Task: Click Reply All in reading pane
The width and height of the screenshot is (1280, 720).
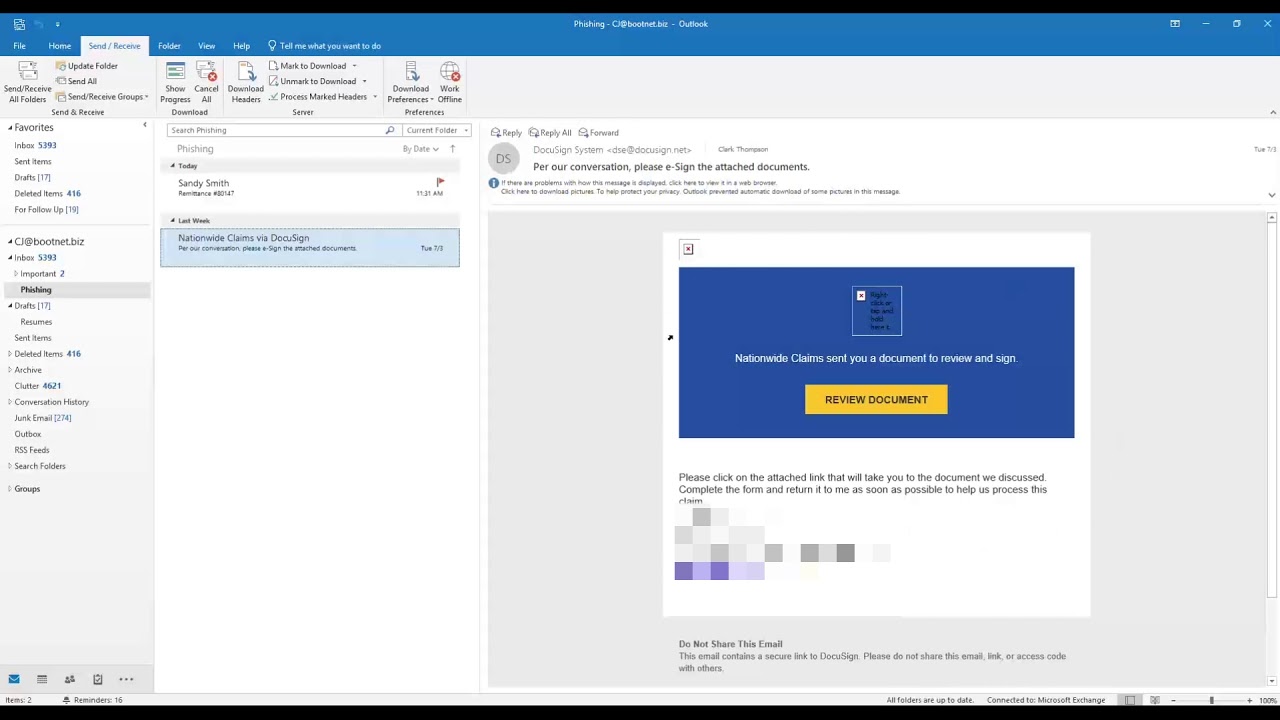Action: tap(550, 133)
